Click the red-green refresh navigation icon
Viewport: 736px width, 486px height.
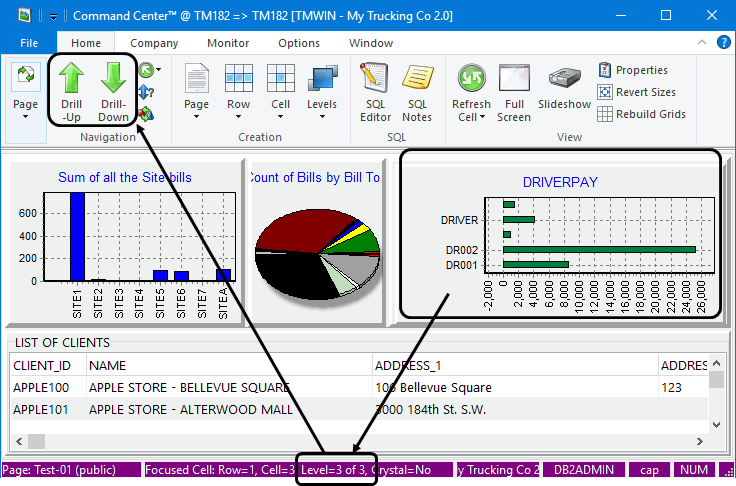click(146, 114)
